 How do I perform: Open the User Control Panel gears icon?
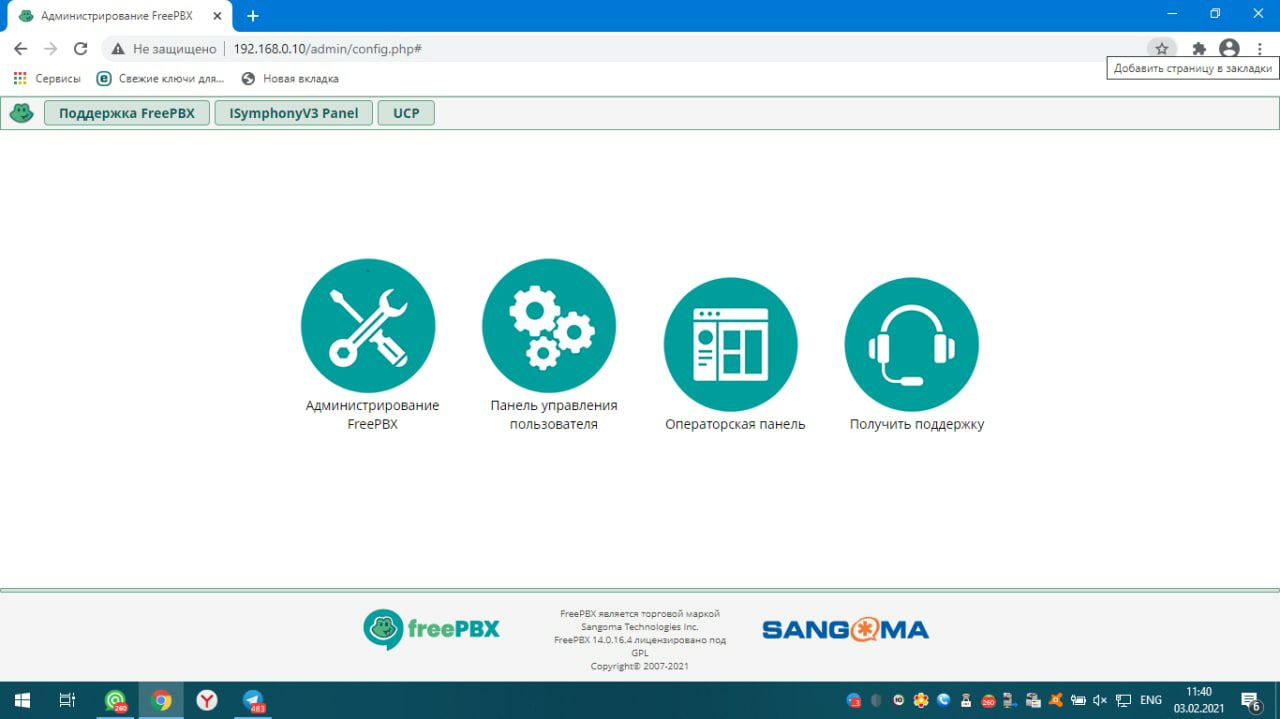(549, 326)
